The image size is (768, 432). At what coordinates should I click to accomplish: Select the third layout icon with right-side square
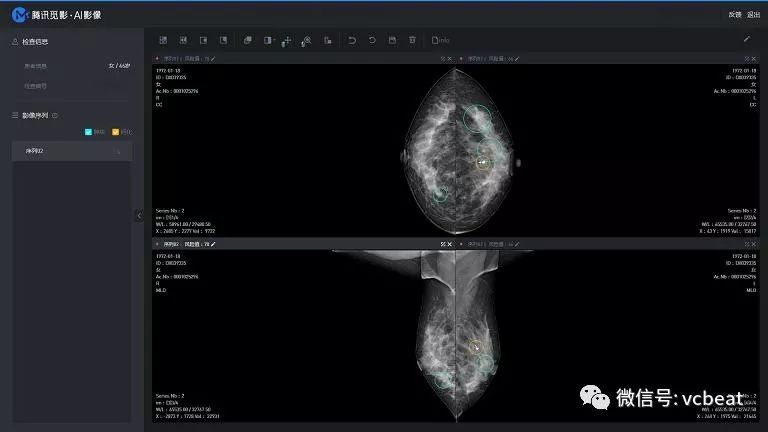203,40
